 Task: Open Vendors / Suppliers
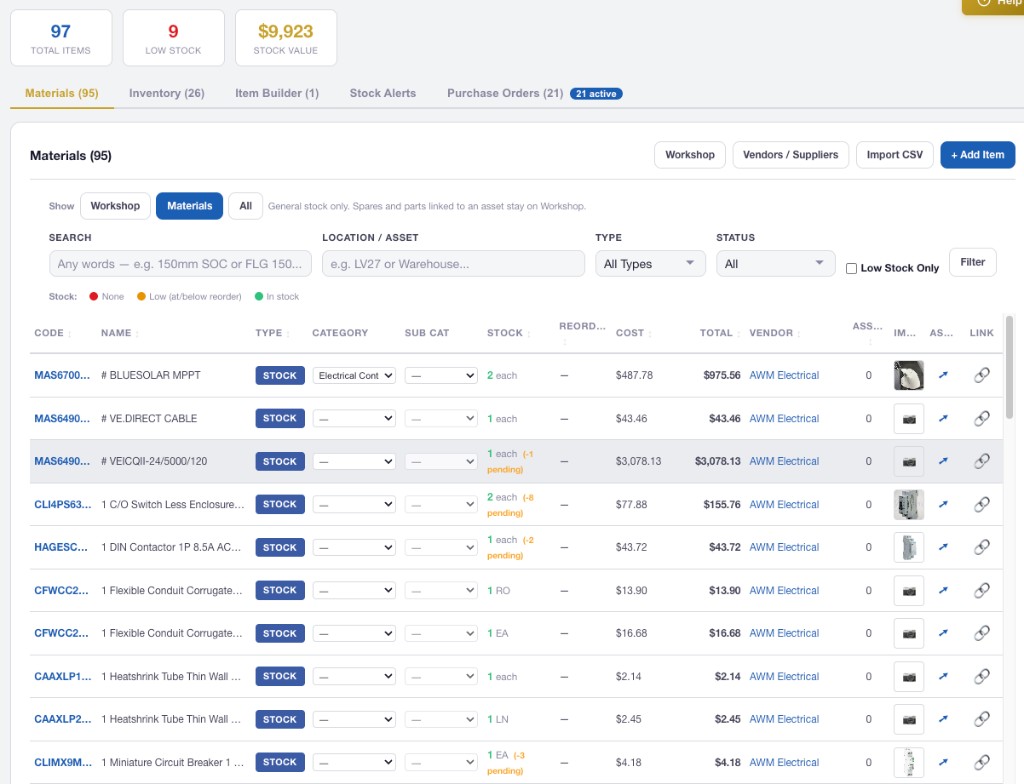790,155
